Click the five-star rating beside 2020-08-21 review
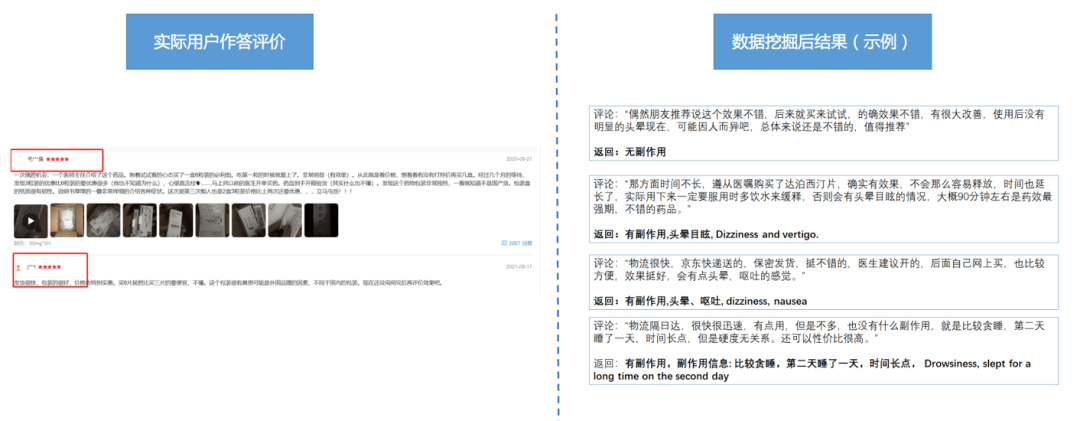Viewport: 1080px width, 421px height. (x=57, y=159)
